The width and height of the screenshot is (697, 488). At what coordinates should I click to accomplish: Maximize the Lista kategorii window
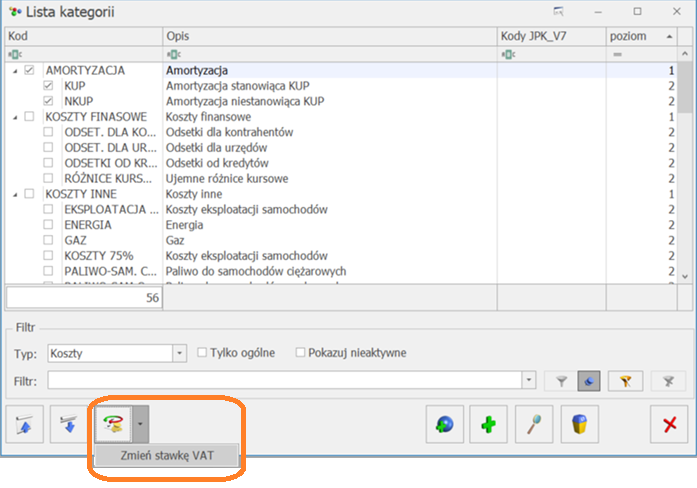tap(637, 12)
